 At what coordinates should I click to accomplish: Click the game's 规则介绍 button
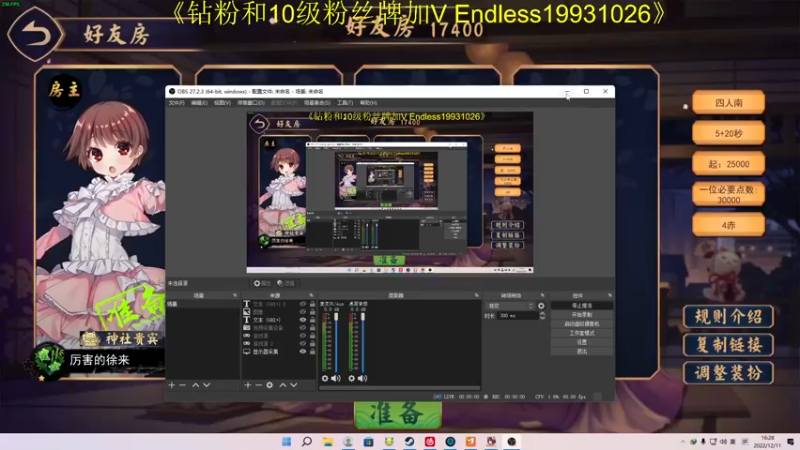pos(728,317)
